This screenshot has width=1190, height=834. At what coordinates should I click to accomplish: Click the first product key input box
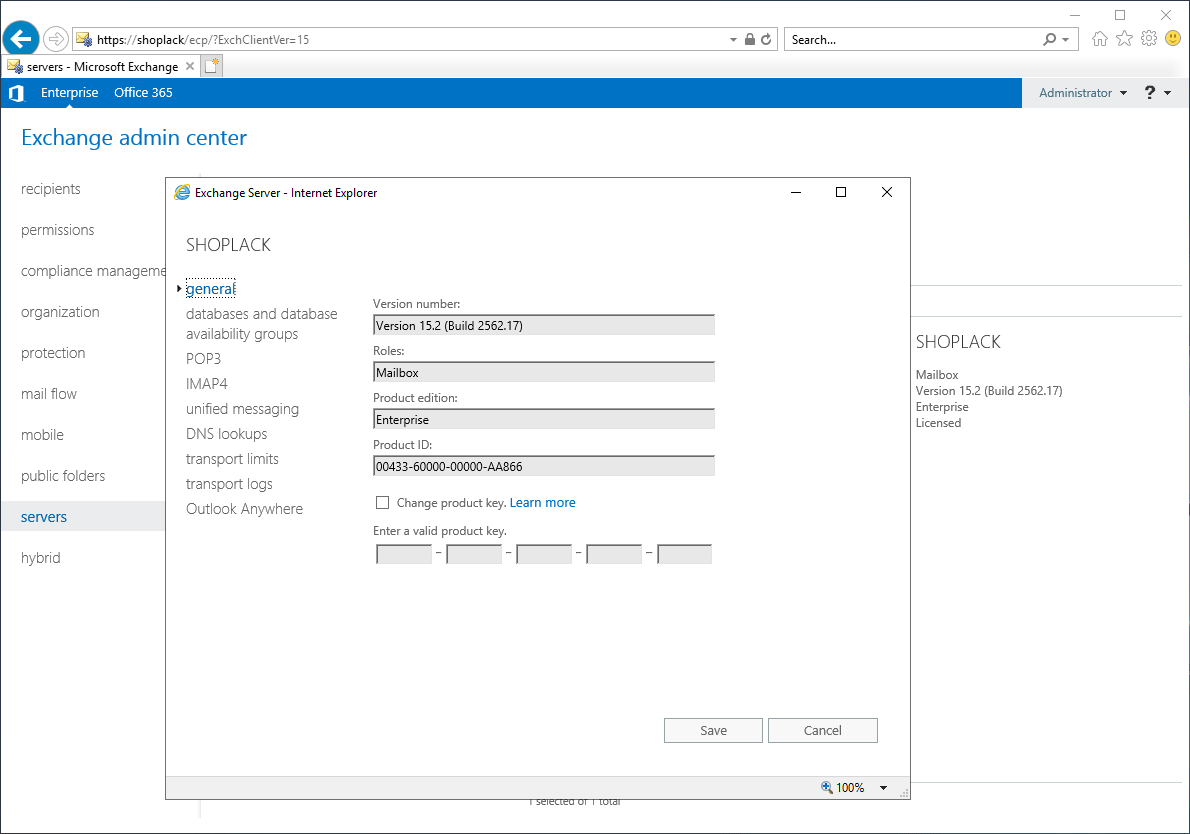(404, 554)
